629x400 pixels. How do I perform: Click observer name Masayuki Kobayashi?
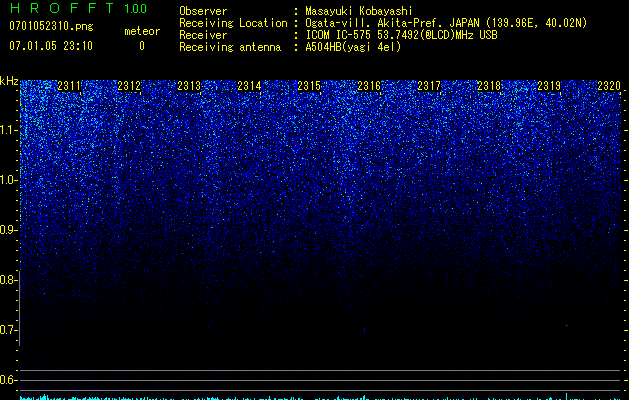359,11
